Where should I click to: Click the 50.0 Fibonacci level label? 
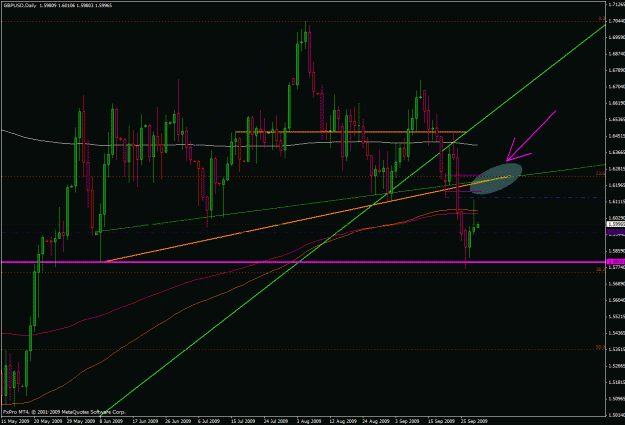click(x=600, y=347)
